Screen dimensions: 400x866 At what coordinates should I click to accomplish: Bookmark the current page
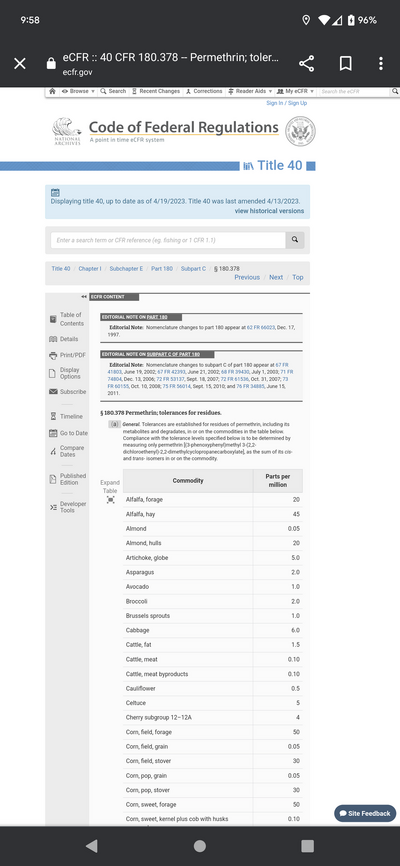tap(346, 64)
